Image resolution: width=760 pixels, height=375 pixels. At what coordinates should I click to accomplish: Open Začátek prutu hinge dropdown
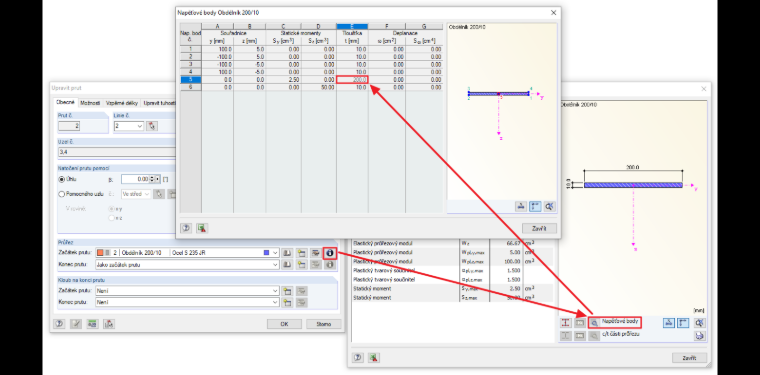[275, 291]
